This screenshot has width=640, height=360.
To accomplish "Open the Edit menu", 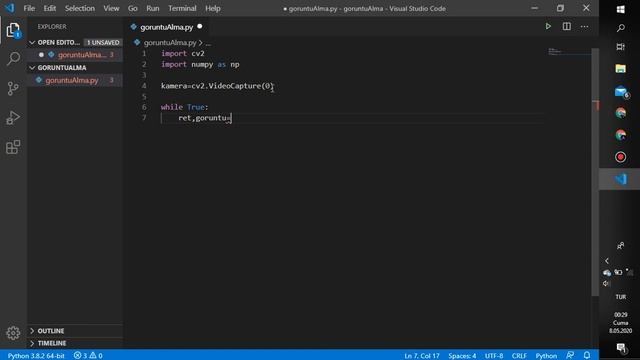I will point(50,8).
